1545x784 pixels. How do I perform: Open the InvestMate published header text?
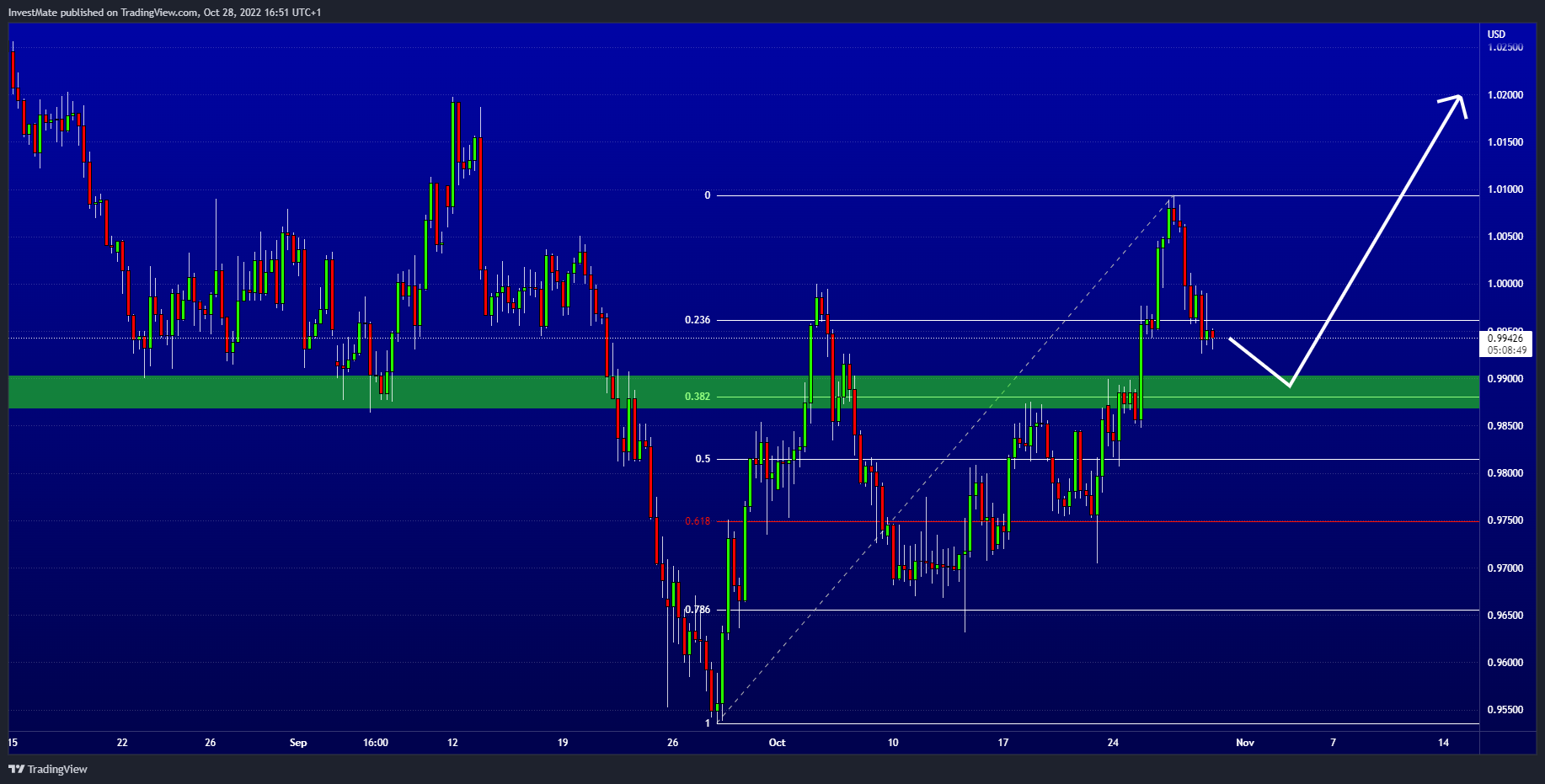(164, 12)
